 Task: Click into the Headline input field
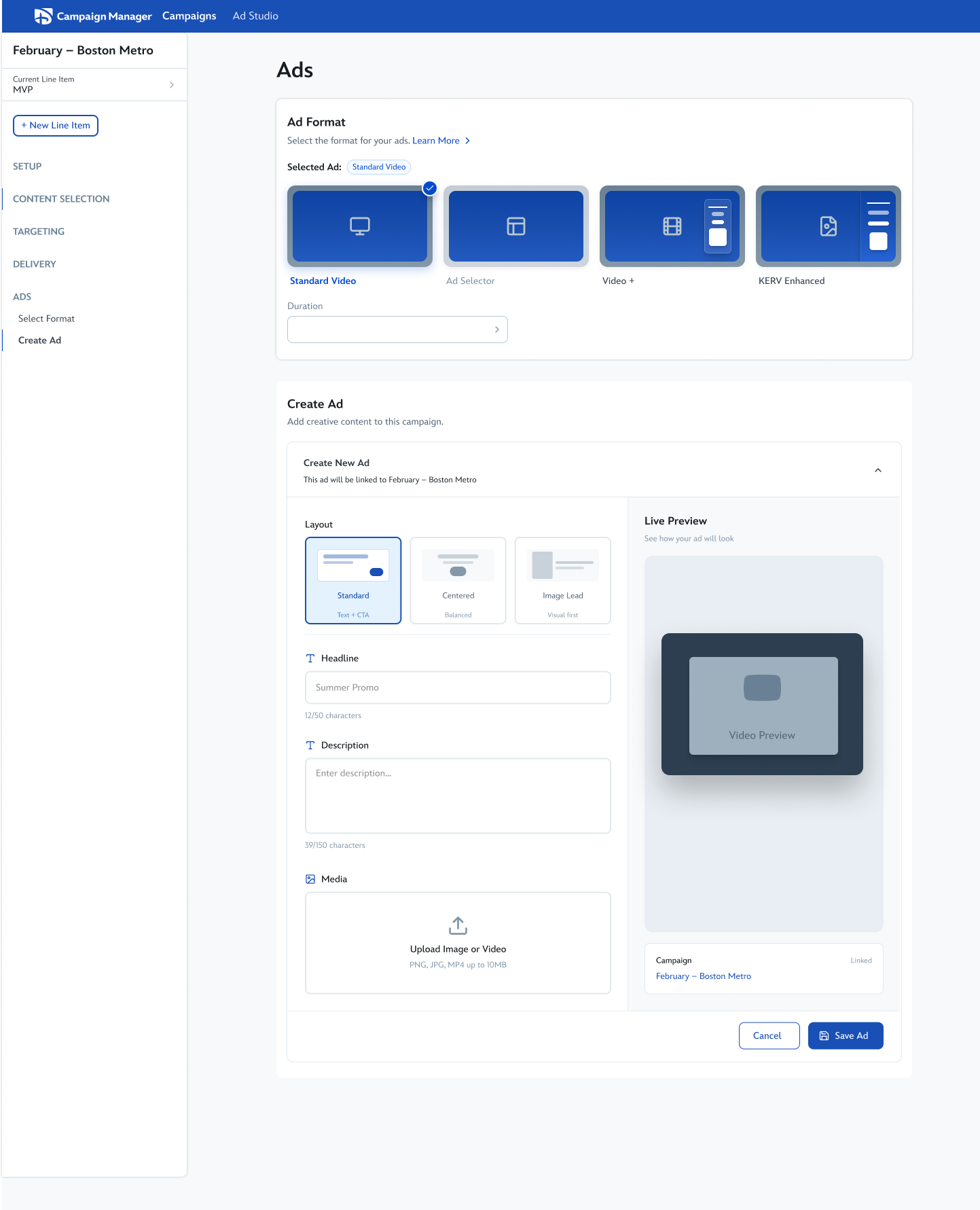click(458, 688)
